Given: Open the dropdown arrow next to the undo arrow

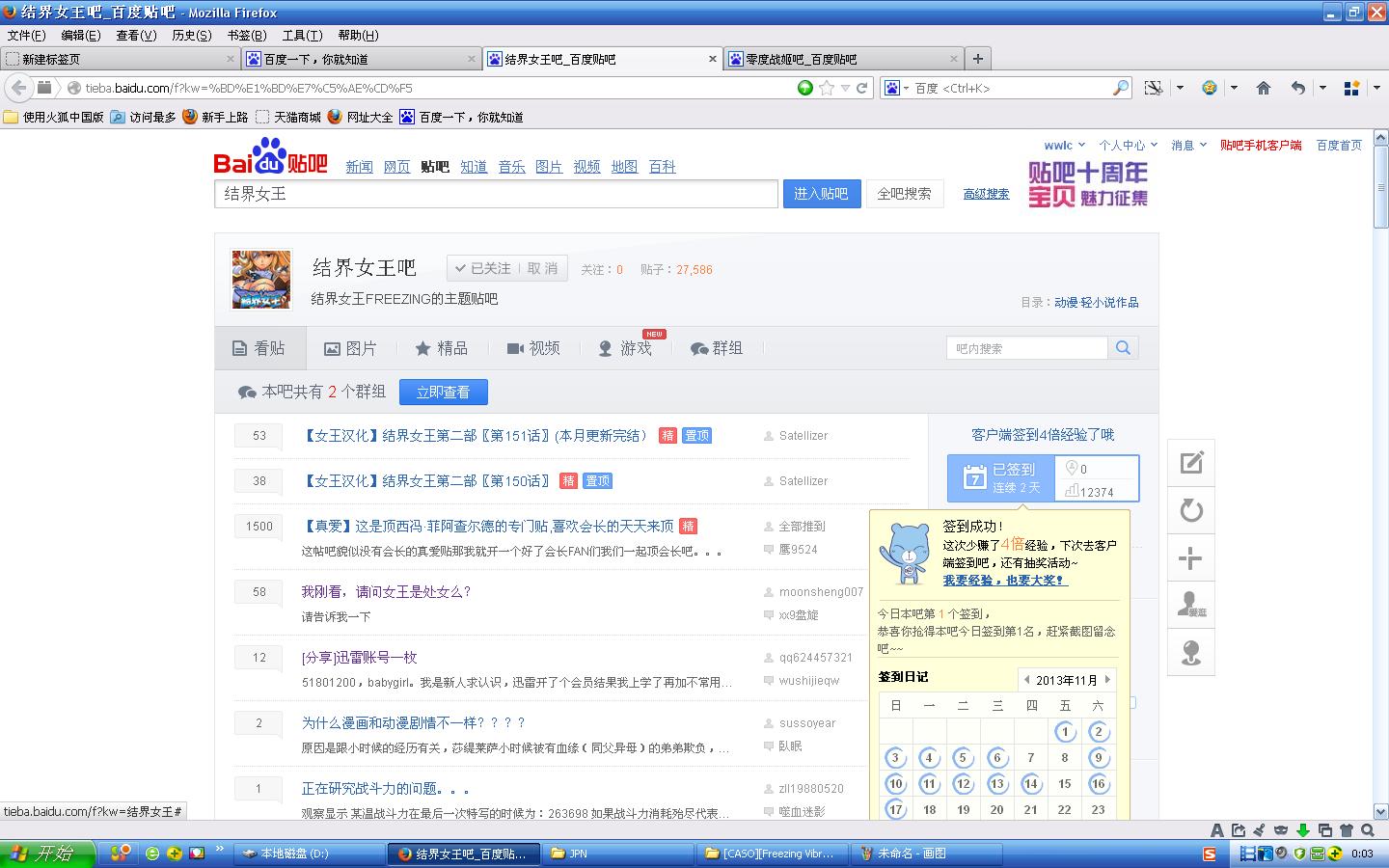Looking at the screenshot, I should [1322, 88].
